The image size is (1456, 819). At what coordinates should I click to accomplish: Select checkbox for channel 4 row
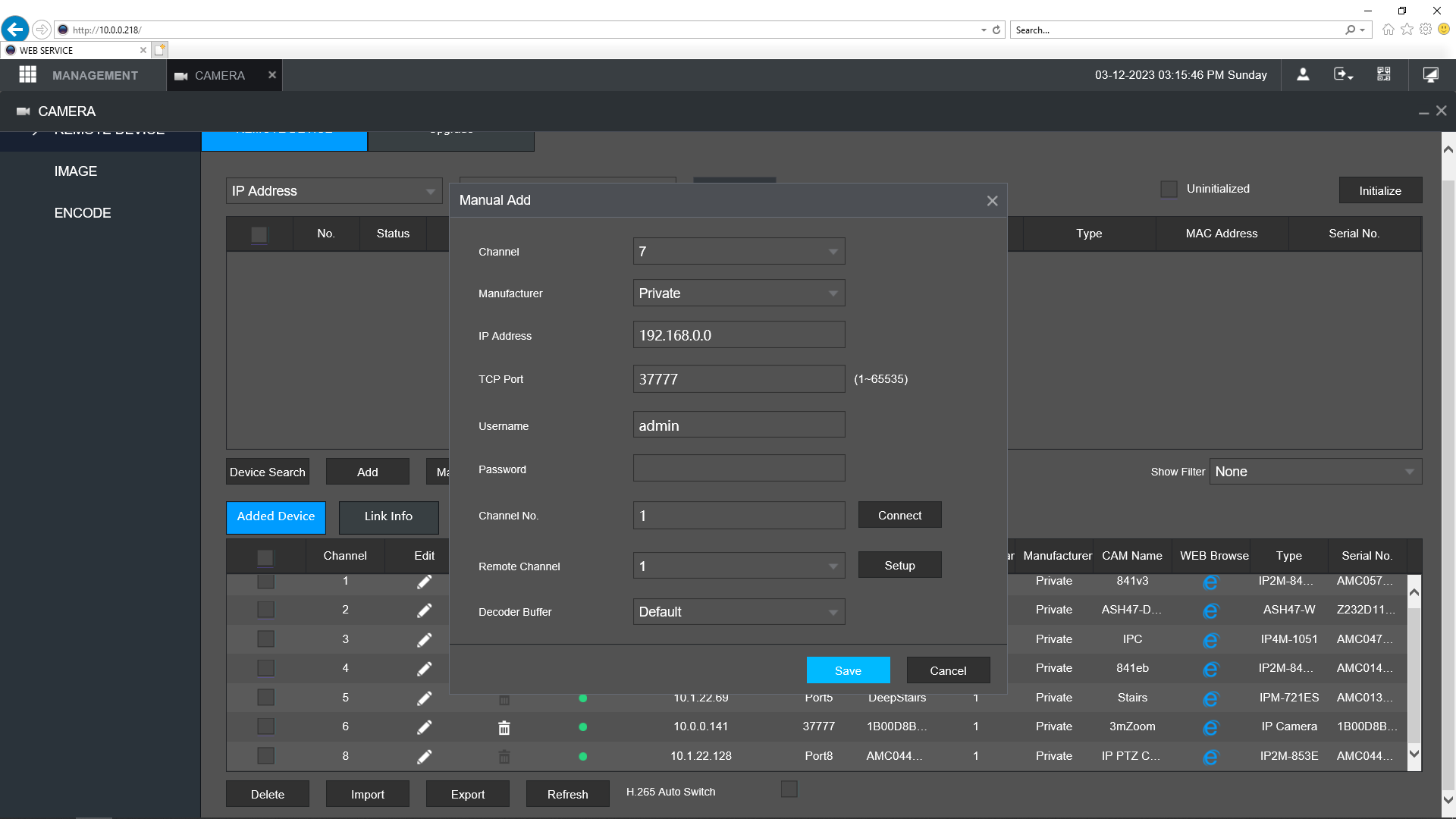point(265,668)
